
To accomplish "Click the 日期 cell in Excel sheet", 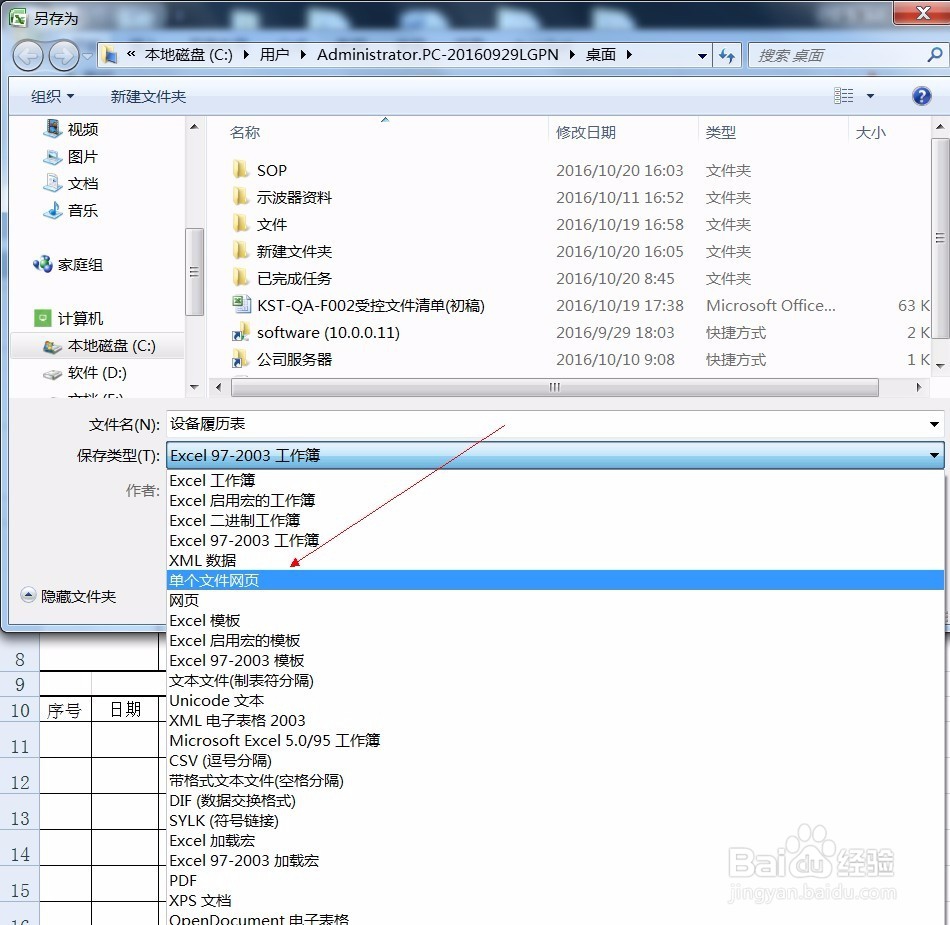I will coord(125,709).
